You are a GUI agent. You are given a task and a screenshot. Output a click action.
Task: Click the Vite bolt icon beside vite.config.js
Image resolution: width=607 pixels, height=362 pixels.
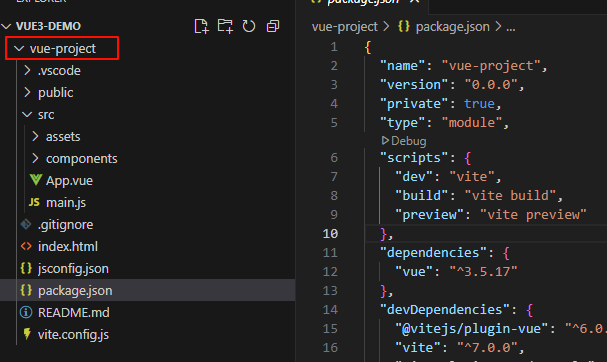click(27, 334)
